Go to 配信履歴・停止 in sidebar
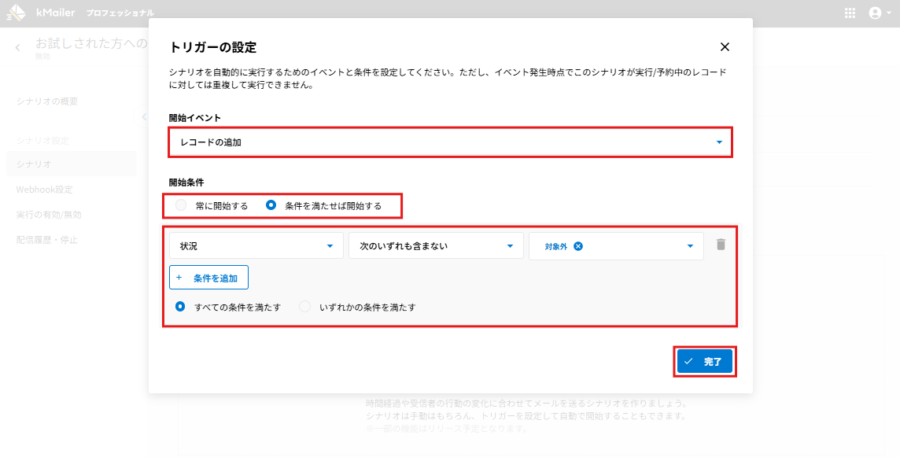 tap(48, 240)
